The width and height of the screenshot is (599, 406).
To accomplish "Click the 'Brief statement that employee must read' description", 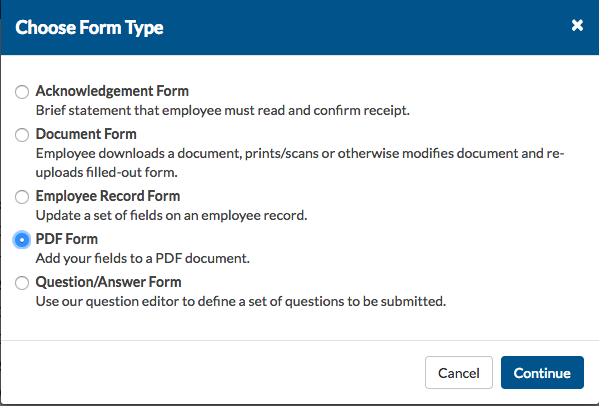I will [222, 110].
